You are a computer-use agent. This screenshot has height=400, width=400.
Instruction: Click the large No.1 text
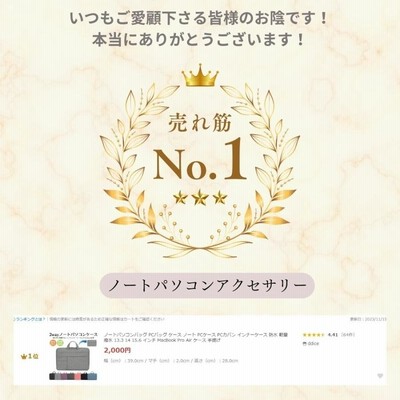[200, 161]
